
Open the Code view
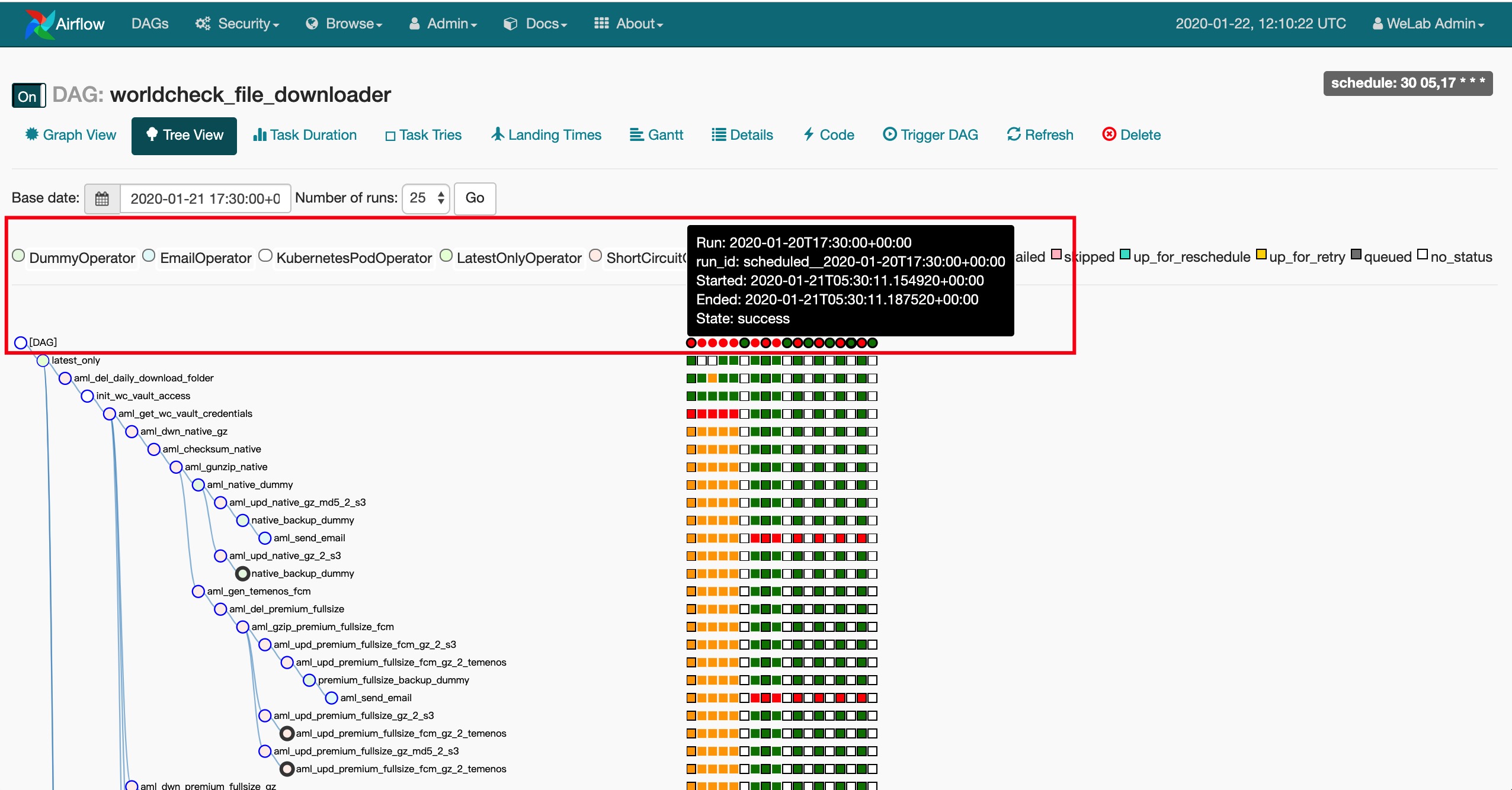828,135
